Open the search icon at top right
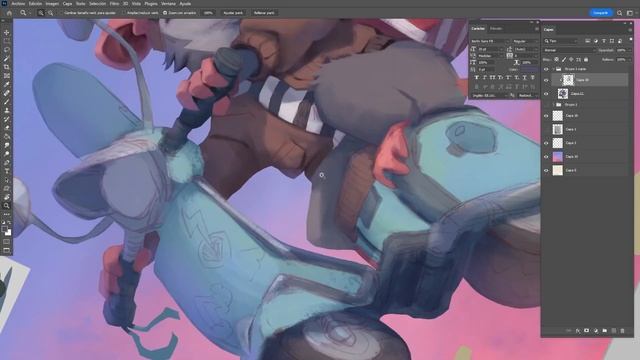The width and height of the screenshot is (640, 360). coord(620,13)
